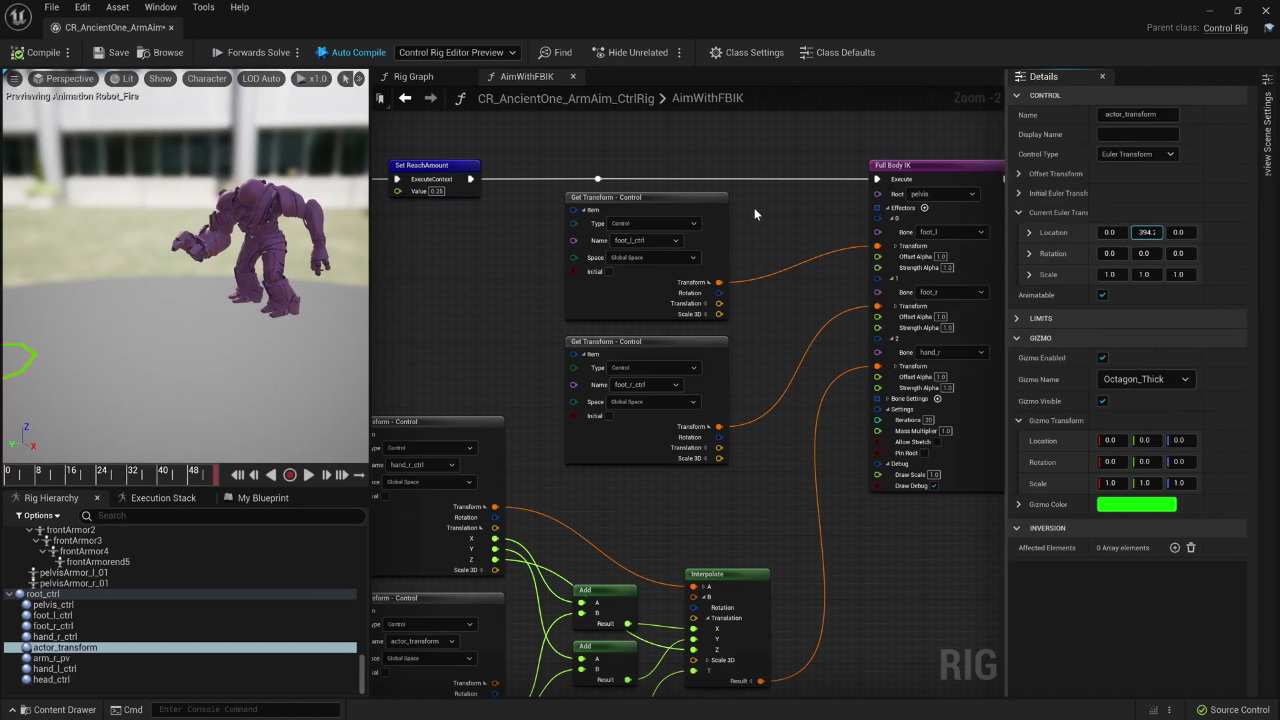Uncheck the Gizmo Visible checkbox
The image size is (1280, 720).
click(1102, 401)
